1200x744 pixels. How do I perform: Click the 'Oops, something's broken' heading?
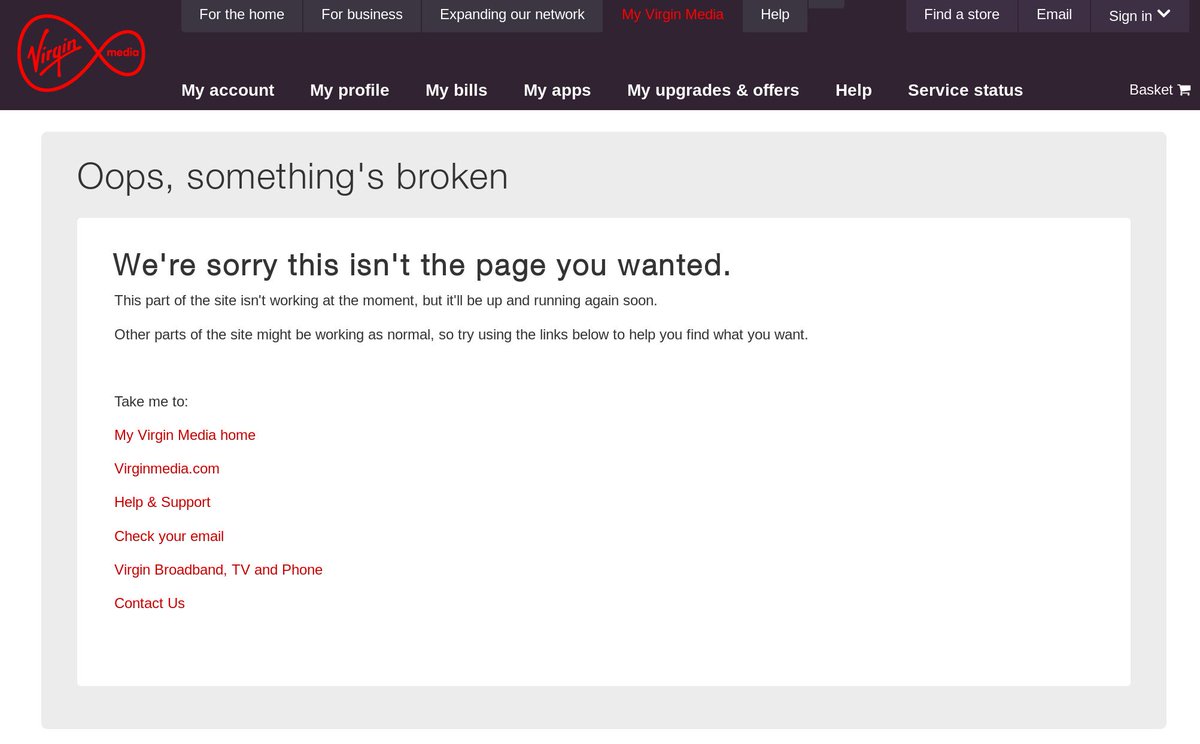point(293,177)
